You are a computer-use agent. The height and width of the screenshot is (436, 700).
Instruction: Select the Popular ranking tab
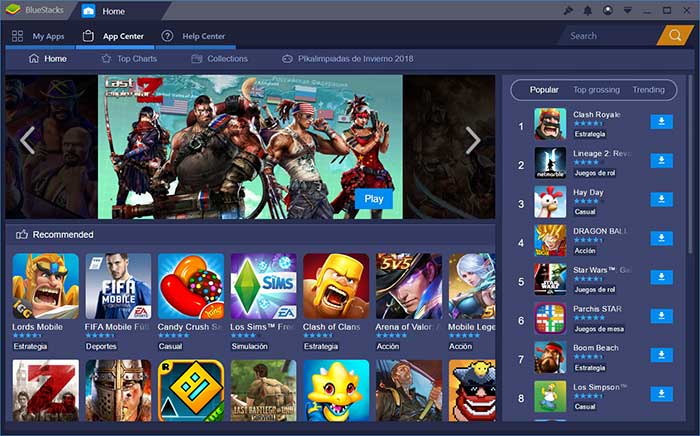point(544,90)
